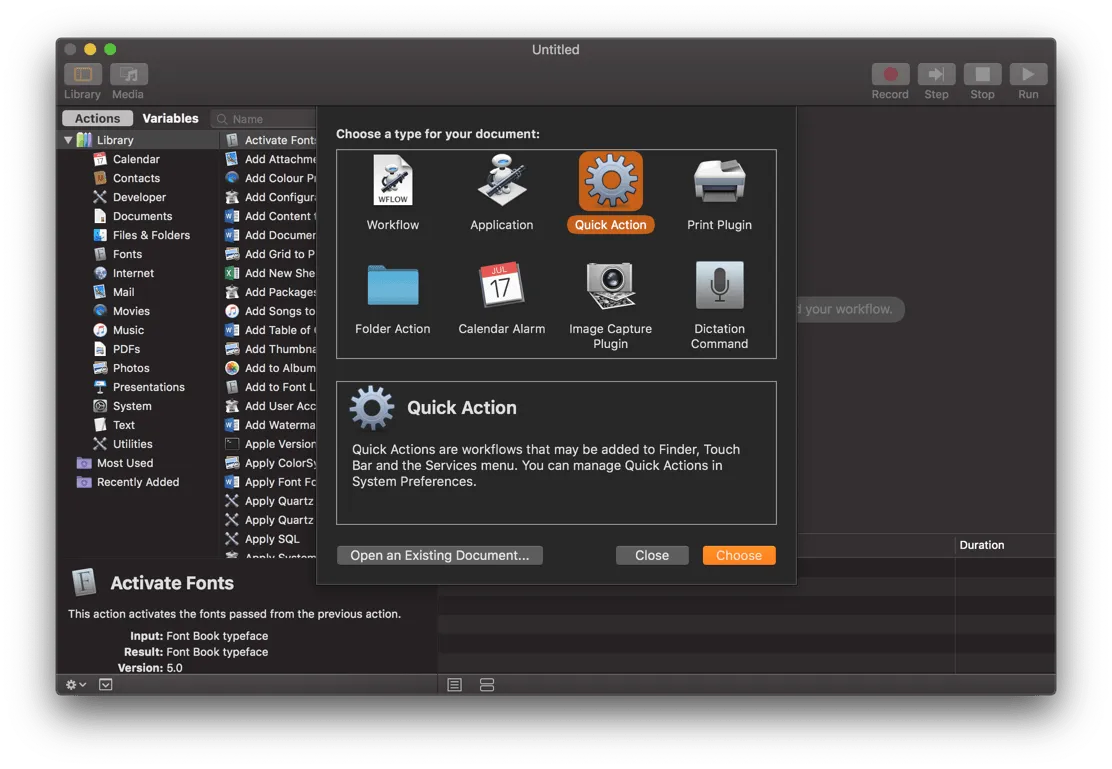
Task: Select the Movies library category
Action: pos(131,311)
